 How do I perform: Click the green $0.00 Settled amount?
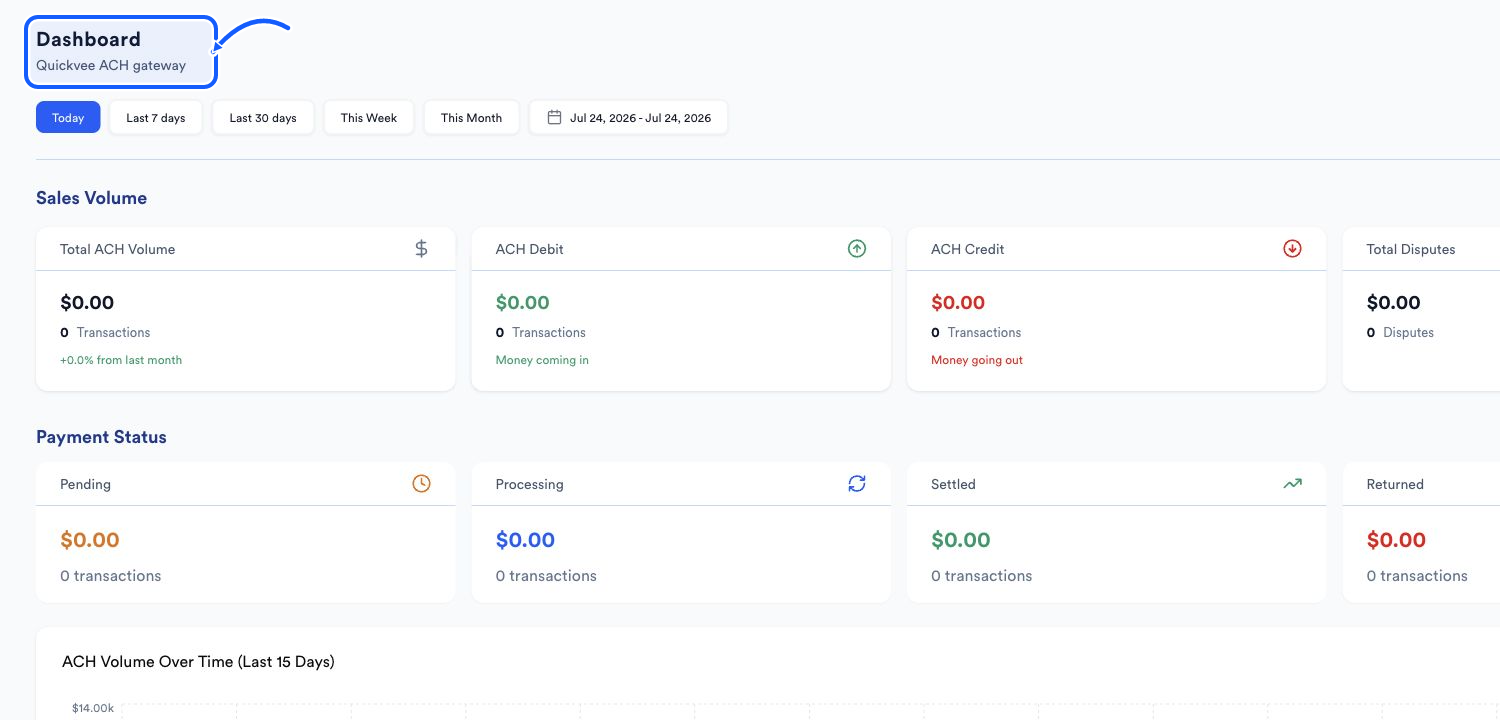coord(960,540)
